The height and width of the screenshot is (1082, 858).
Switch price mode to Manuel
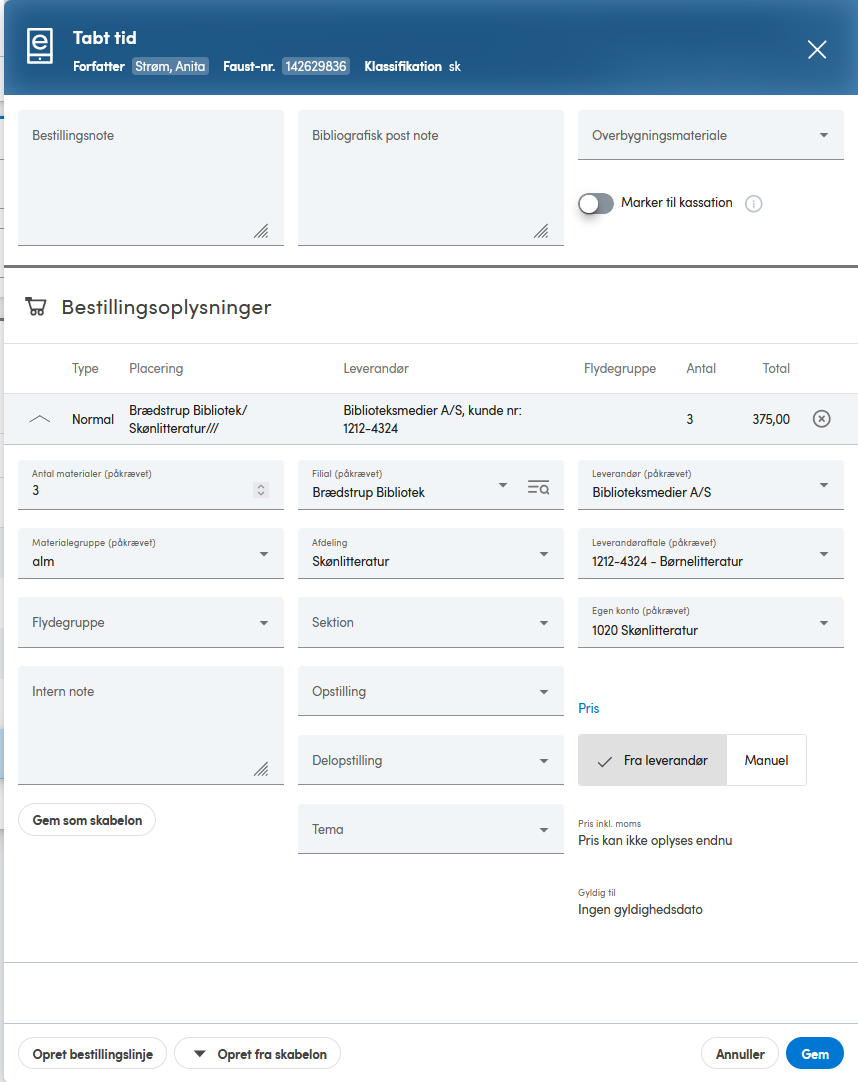pyautogui.click(x=766, y=760)
